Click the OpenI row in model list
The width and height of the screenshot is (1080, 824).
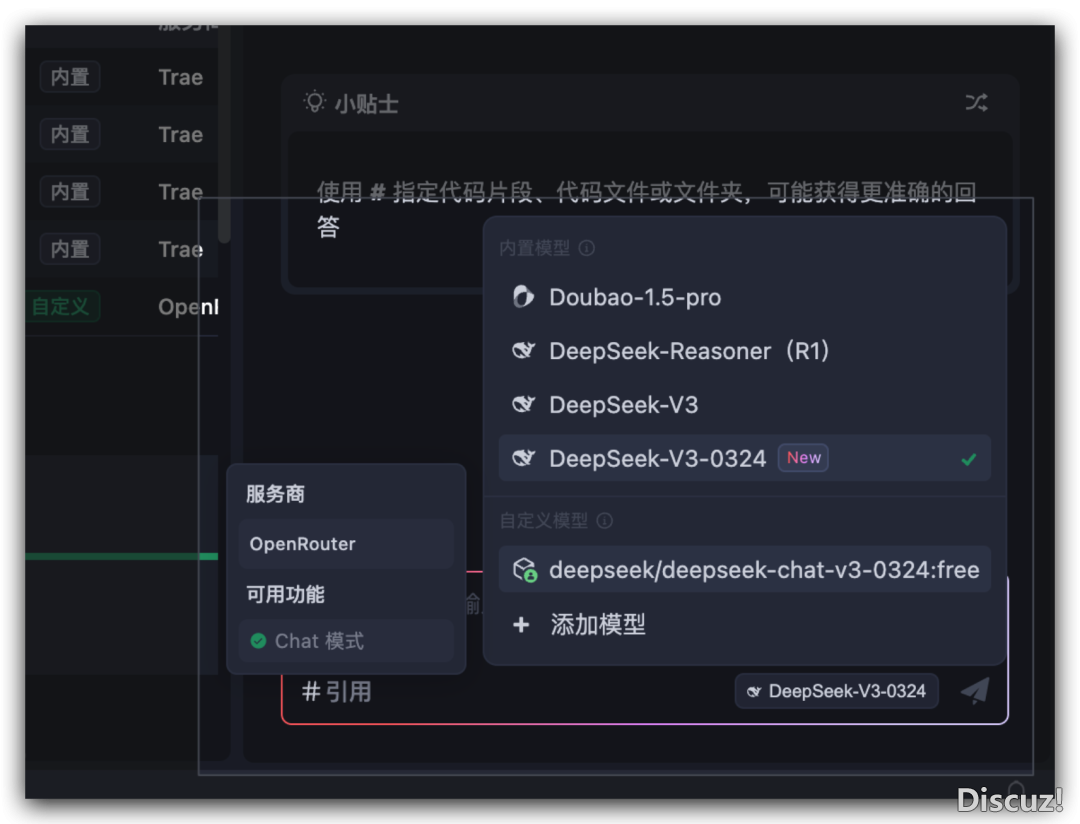click(122, 307)
